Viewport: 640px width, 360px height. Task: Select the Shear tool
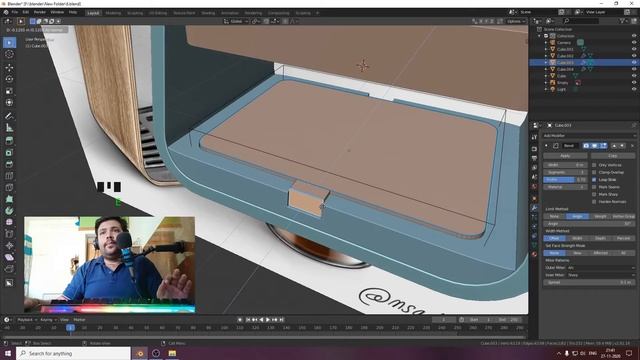pos(9,257)
